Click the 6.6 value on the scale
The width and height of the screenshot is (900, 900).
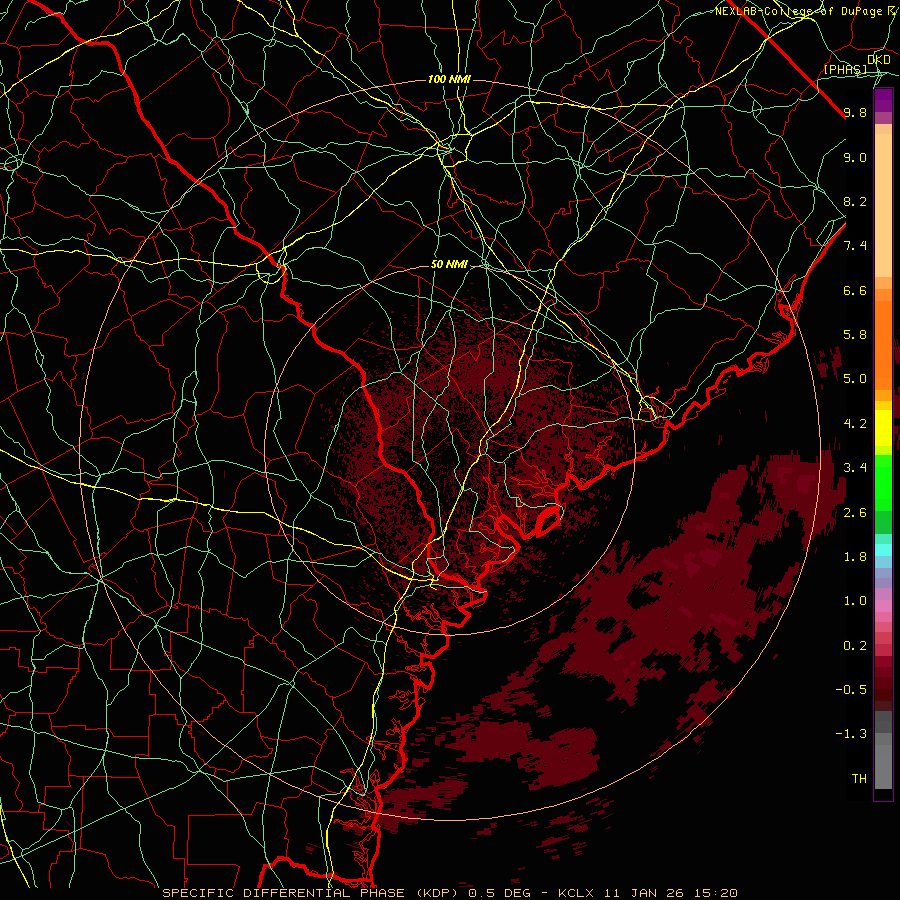point(855,290)
